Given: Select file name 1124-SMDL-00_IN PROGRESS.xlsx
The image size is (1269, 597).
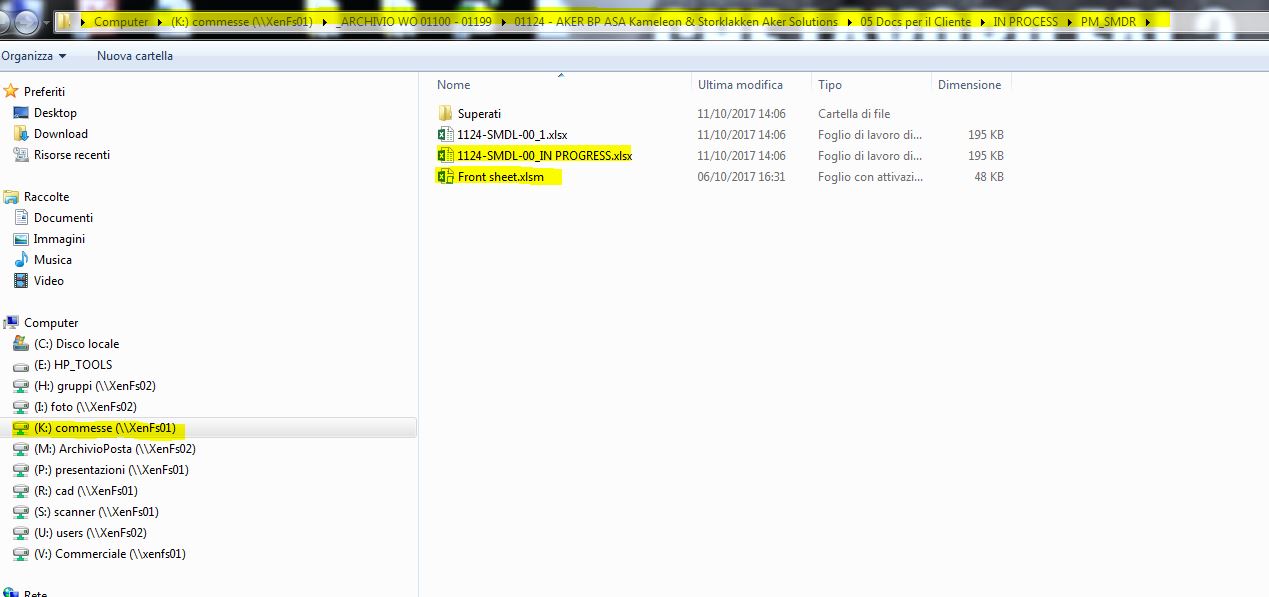Looking at the screenshot, I should (545, 156).
